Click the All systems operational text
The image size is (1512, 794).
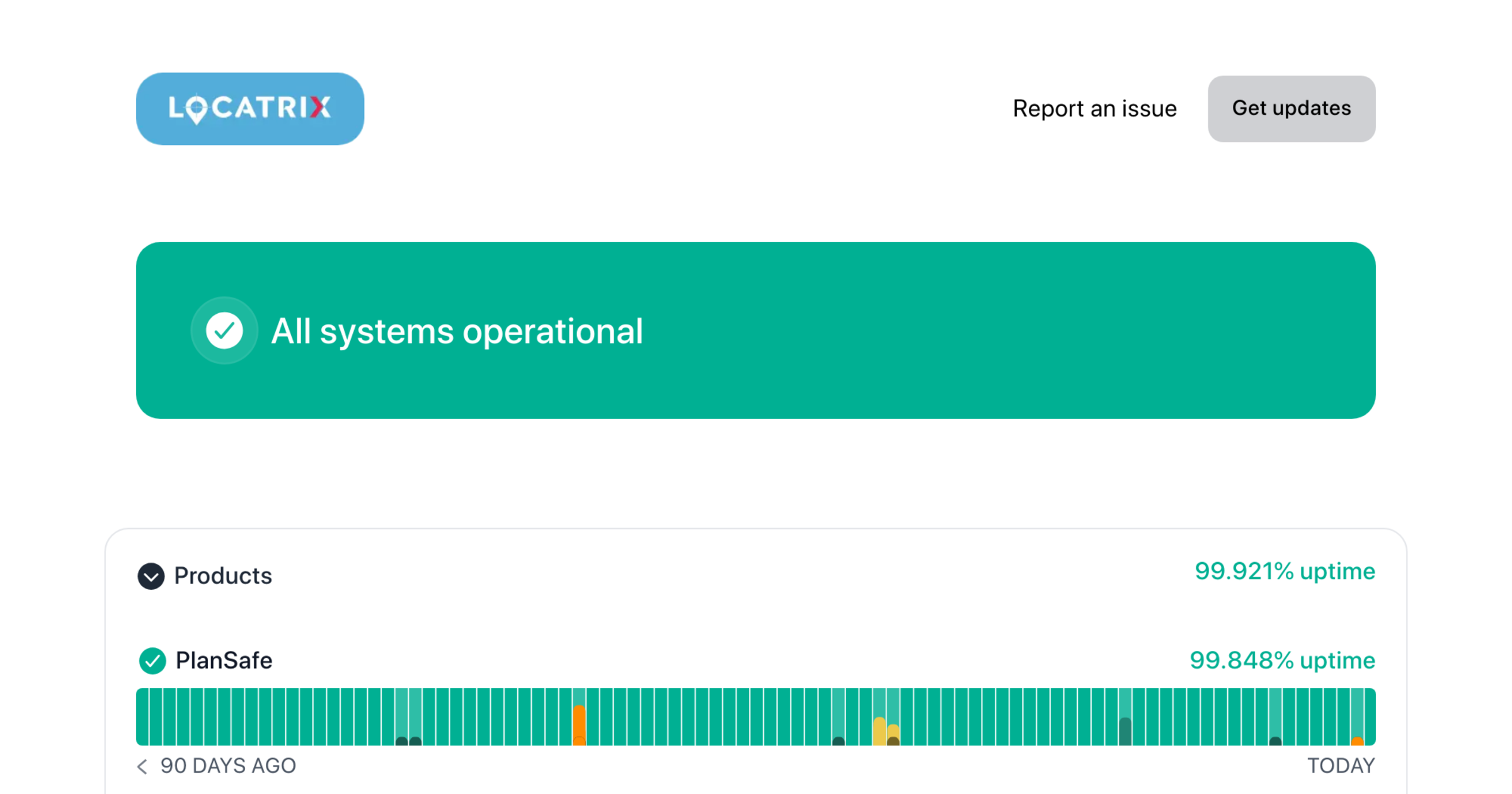pyautogui.click(x=457, y=331)
